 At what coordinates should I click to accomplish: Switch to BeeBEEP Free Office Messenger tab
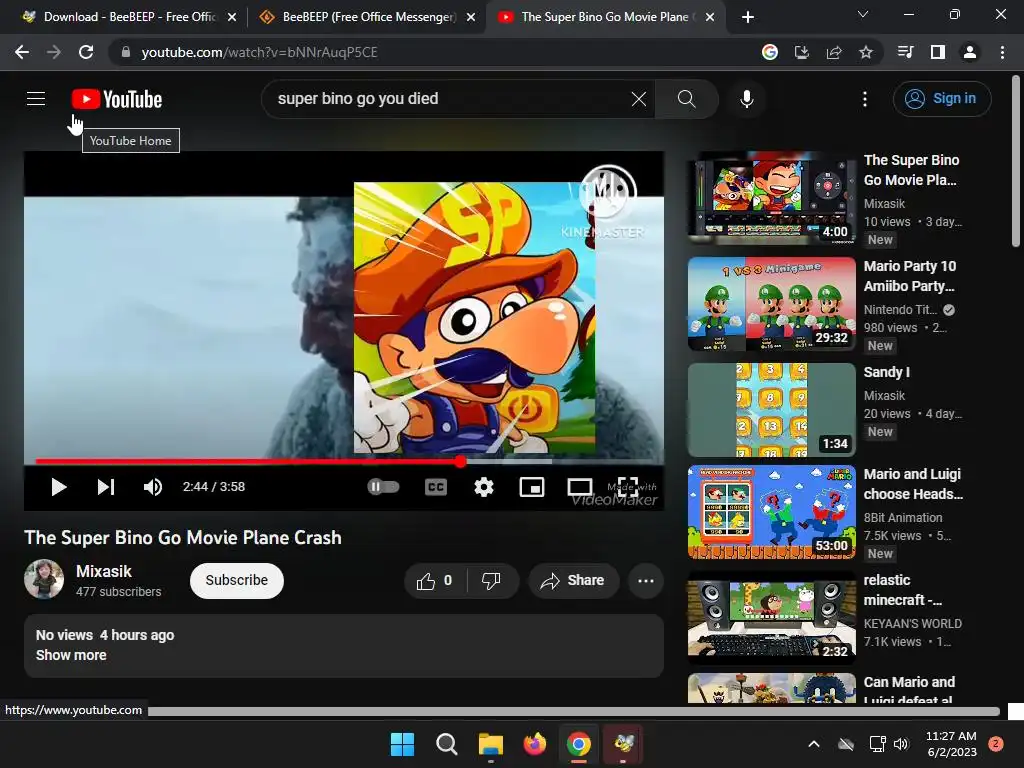pos(366,17)
